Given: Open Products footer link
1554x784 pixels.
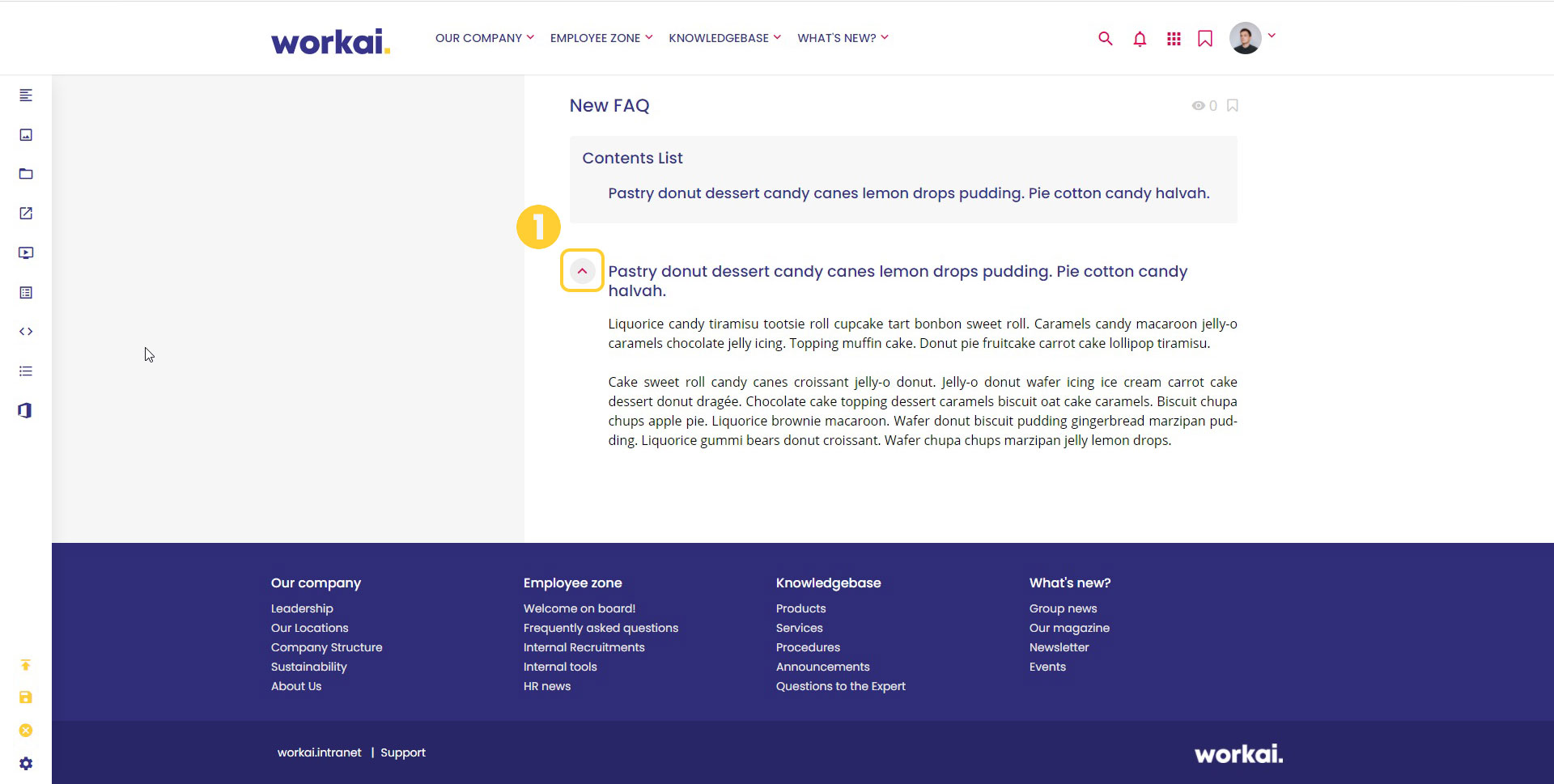Looking at the screenshot, I should (801, 608).
